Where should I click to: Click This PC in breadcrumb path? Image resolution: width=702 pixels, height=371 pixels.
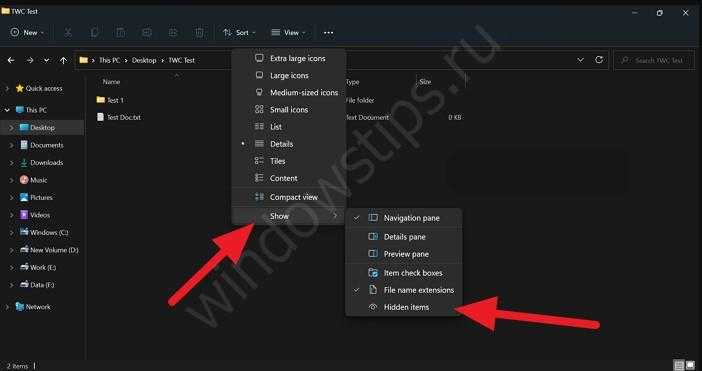109,60
